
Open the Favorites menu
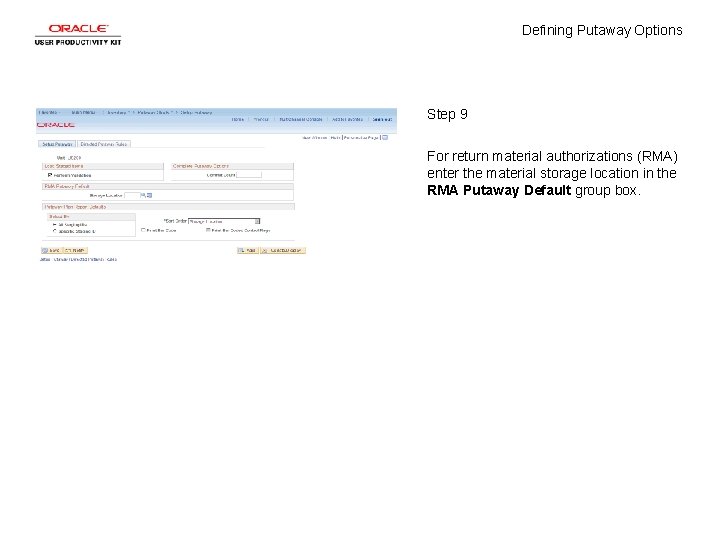point(49,112)
